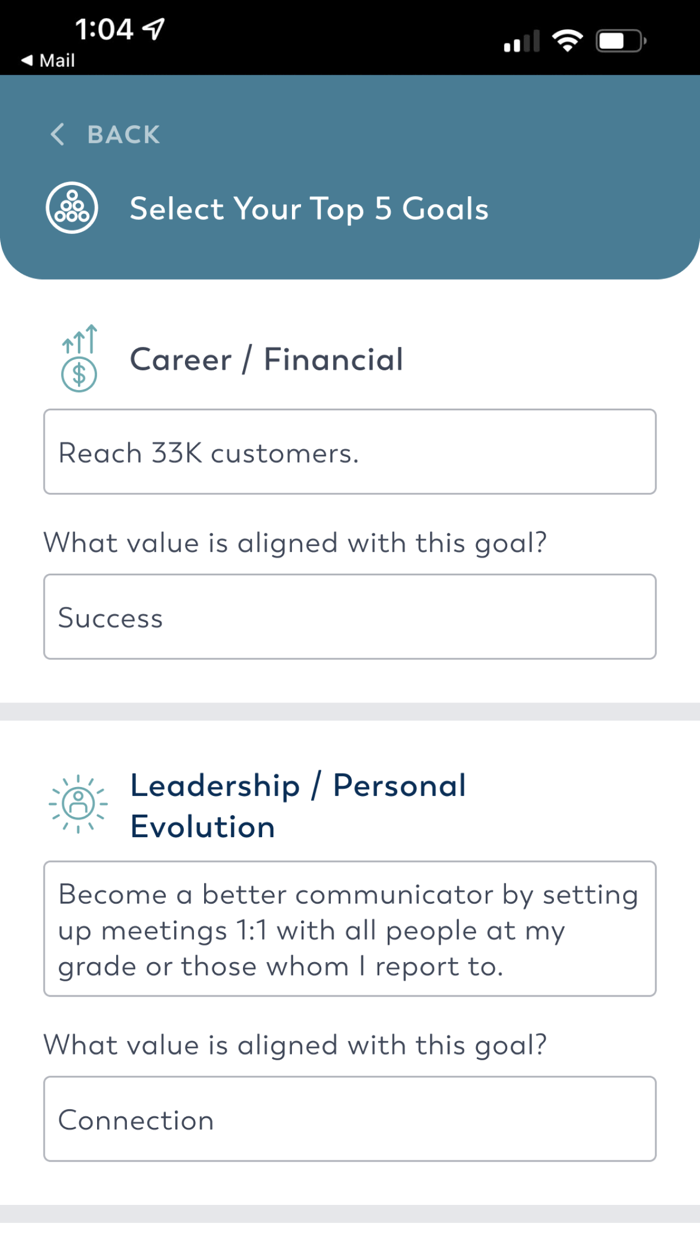Tap the Leadership / Personal Evolution sun-person icon
700x1244 pixels.
[x=77, y=804]
